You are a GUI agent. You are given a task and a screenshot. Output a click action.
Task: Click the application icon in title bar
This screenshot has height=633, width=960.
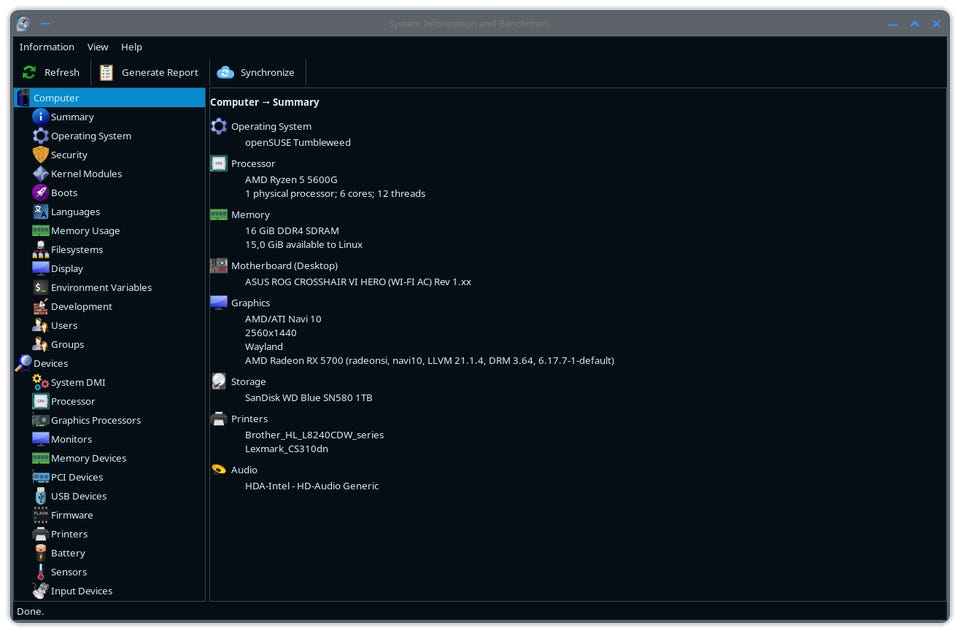(x=23, y=23)
